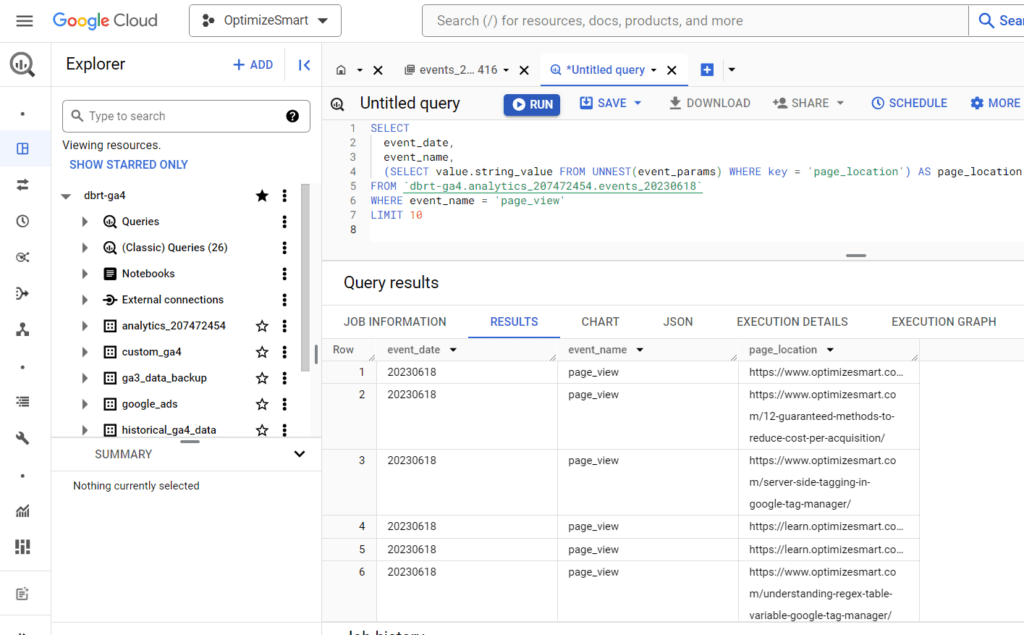Collapse the Explorer panel with the collapse icon

point(304,64)
